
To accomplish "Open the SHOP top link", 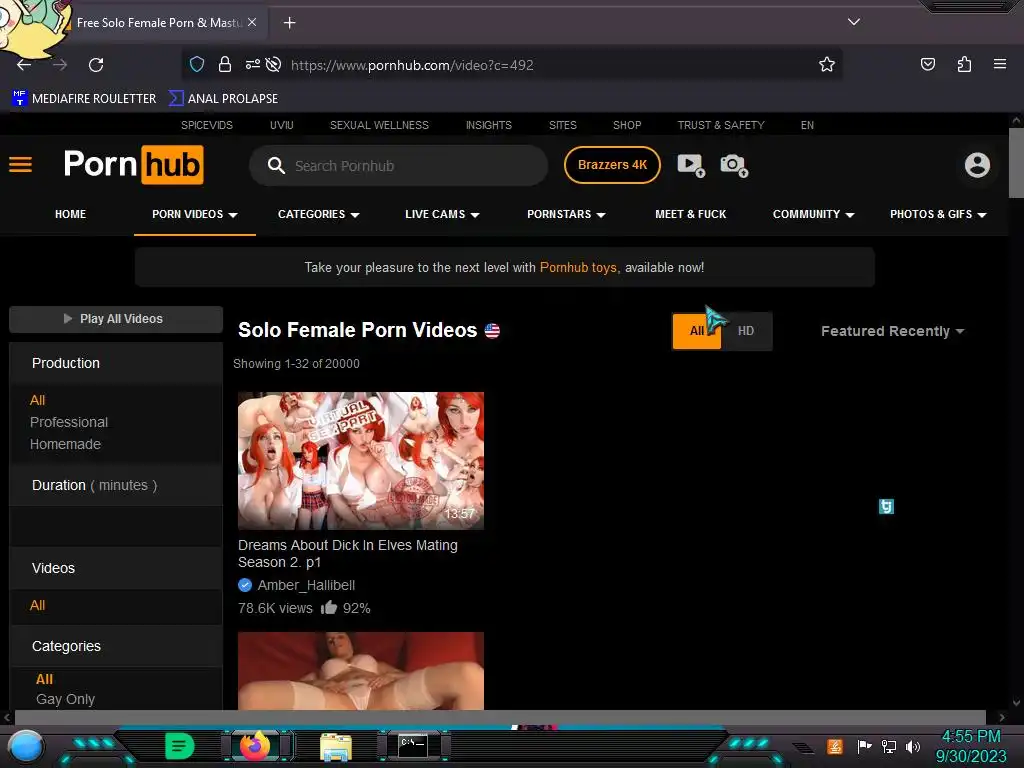I will pos(627,125).
